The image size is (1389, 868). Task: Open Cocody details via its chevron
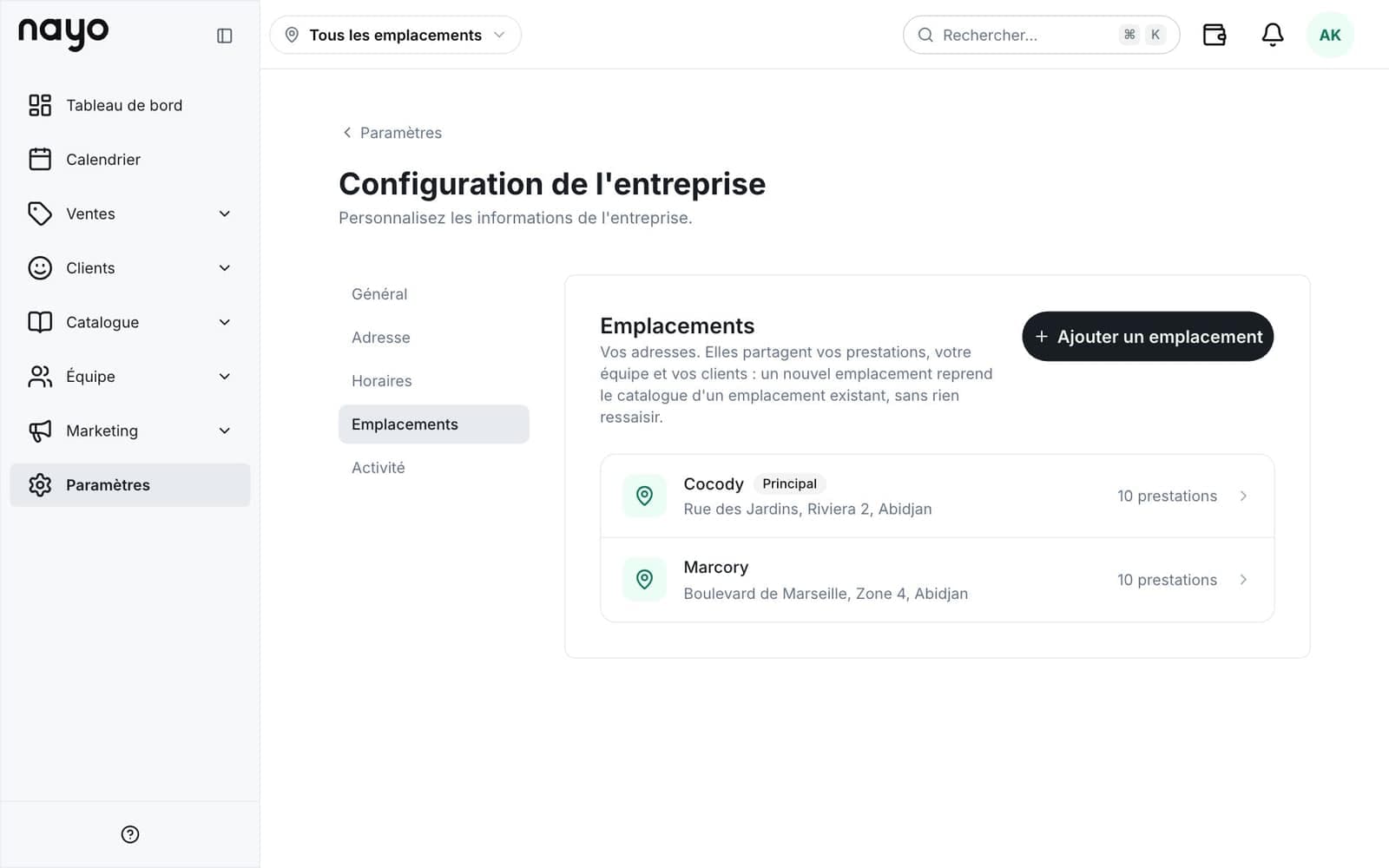coord(1243,496)
